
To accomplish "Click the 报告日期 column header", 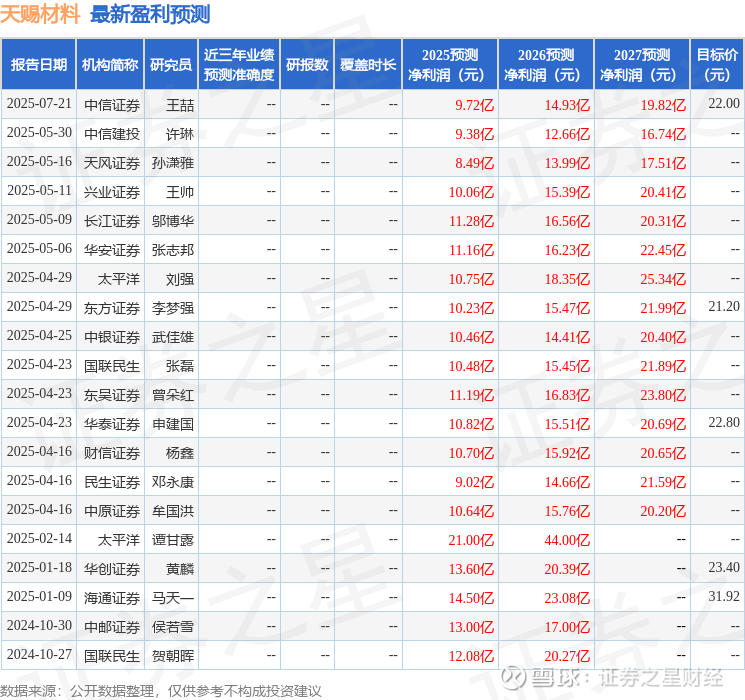I will (38, 64).
